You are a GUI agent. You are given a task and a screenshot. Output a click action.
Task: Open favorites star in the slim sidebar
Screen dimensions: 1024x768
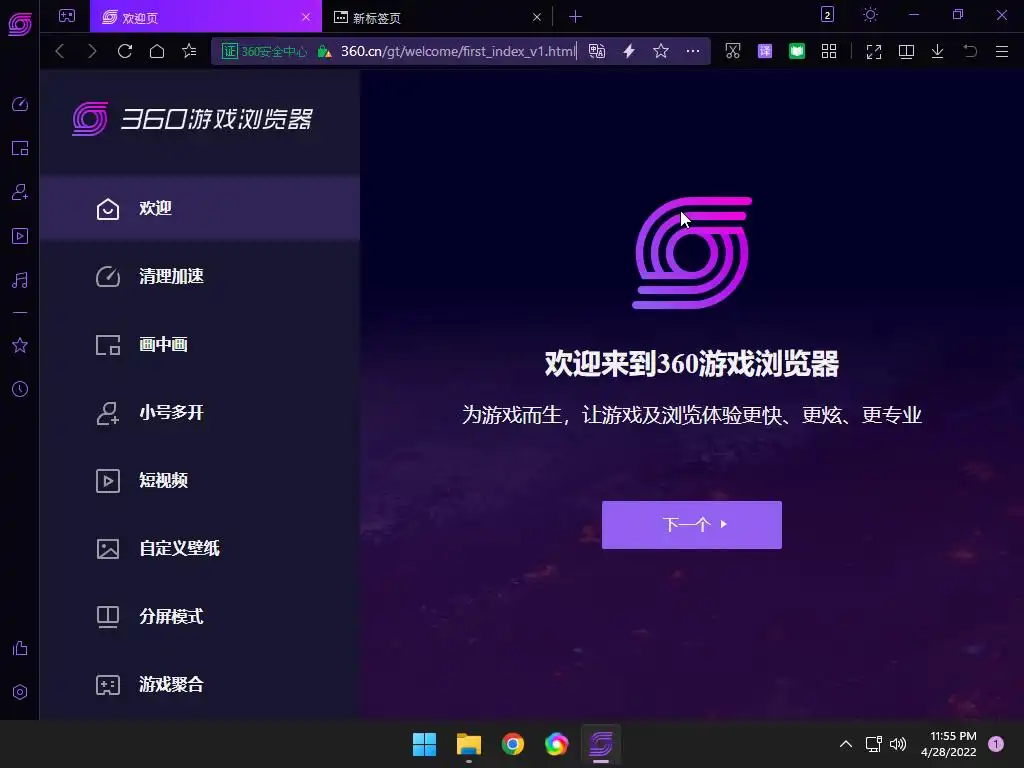pyautogui.click(x=20, y=345)
